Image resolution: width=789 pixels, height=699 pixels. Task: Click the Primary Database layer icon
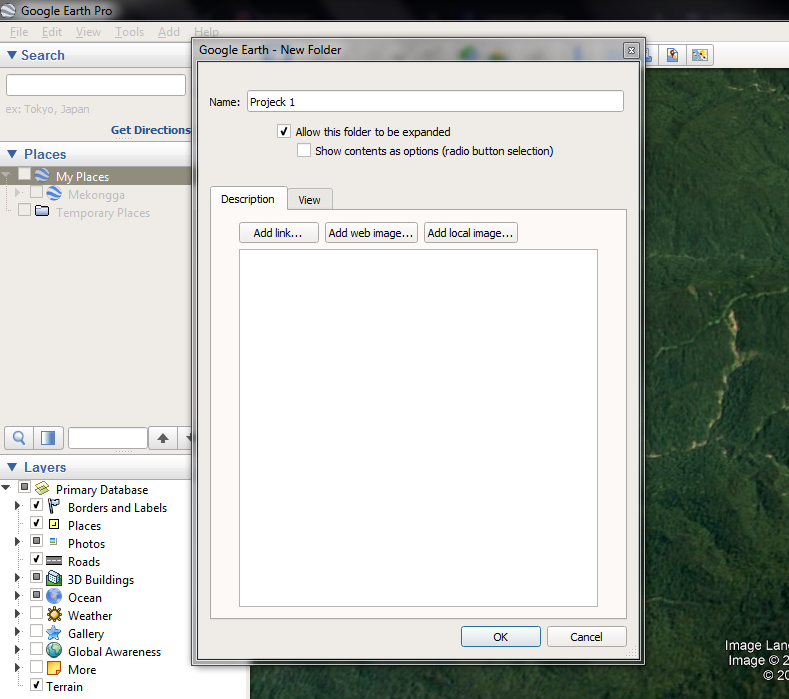[x=42, y=488]
